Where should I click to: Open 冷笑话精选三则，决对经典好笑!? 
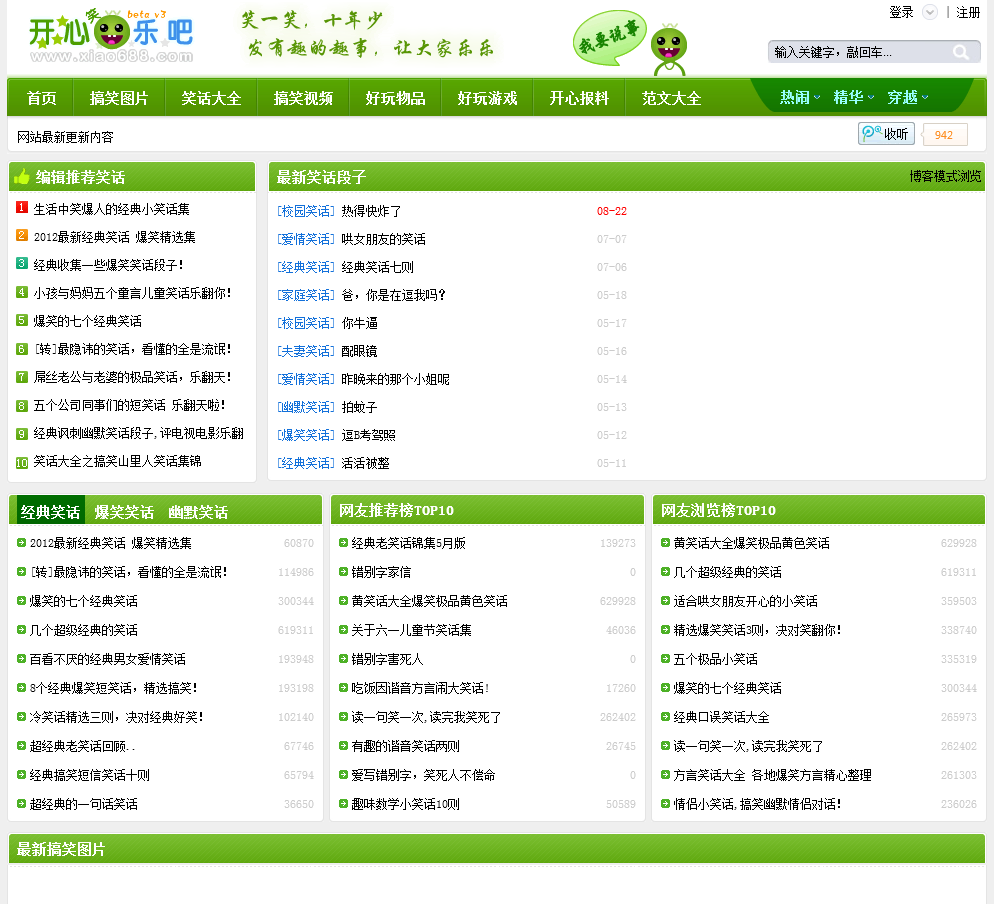[x=116, y=717]
